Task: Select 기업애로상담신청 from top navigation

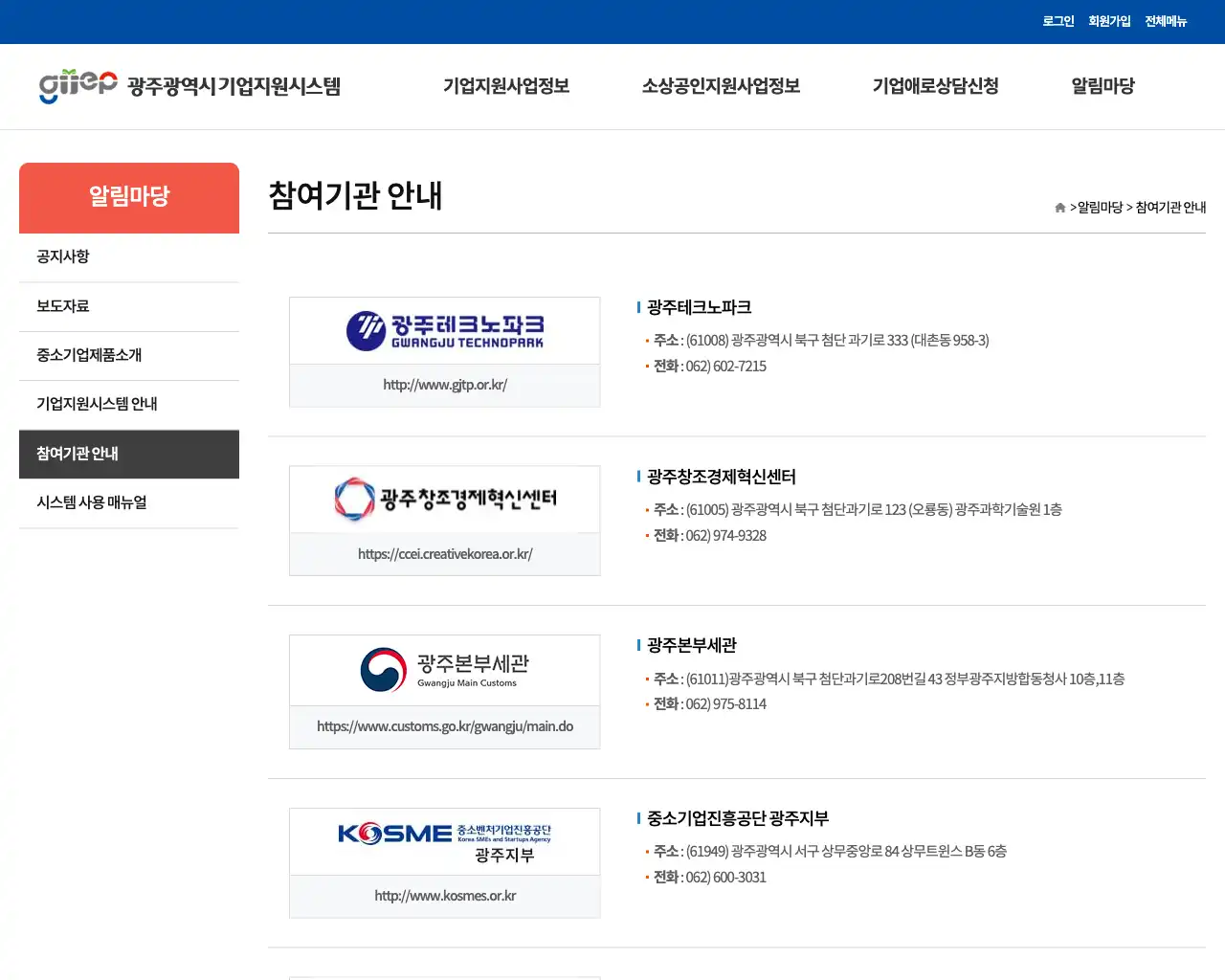Action: point(935,86)
